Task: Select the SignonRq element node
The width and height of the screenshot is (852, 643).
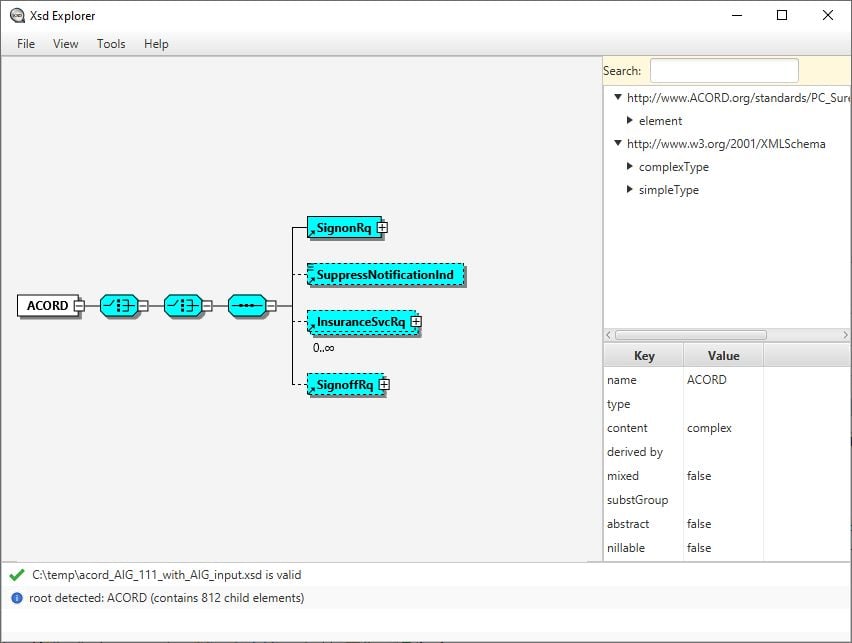Action: [x=343, y=228]
